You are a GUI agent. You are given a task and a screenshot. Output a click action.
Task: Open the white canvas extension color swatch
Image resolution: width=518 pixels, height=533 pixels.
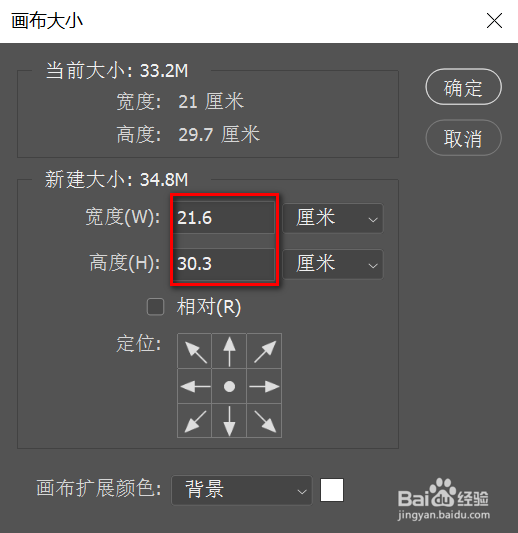[332, 490]
